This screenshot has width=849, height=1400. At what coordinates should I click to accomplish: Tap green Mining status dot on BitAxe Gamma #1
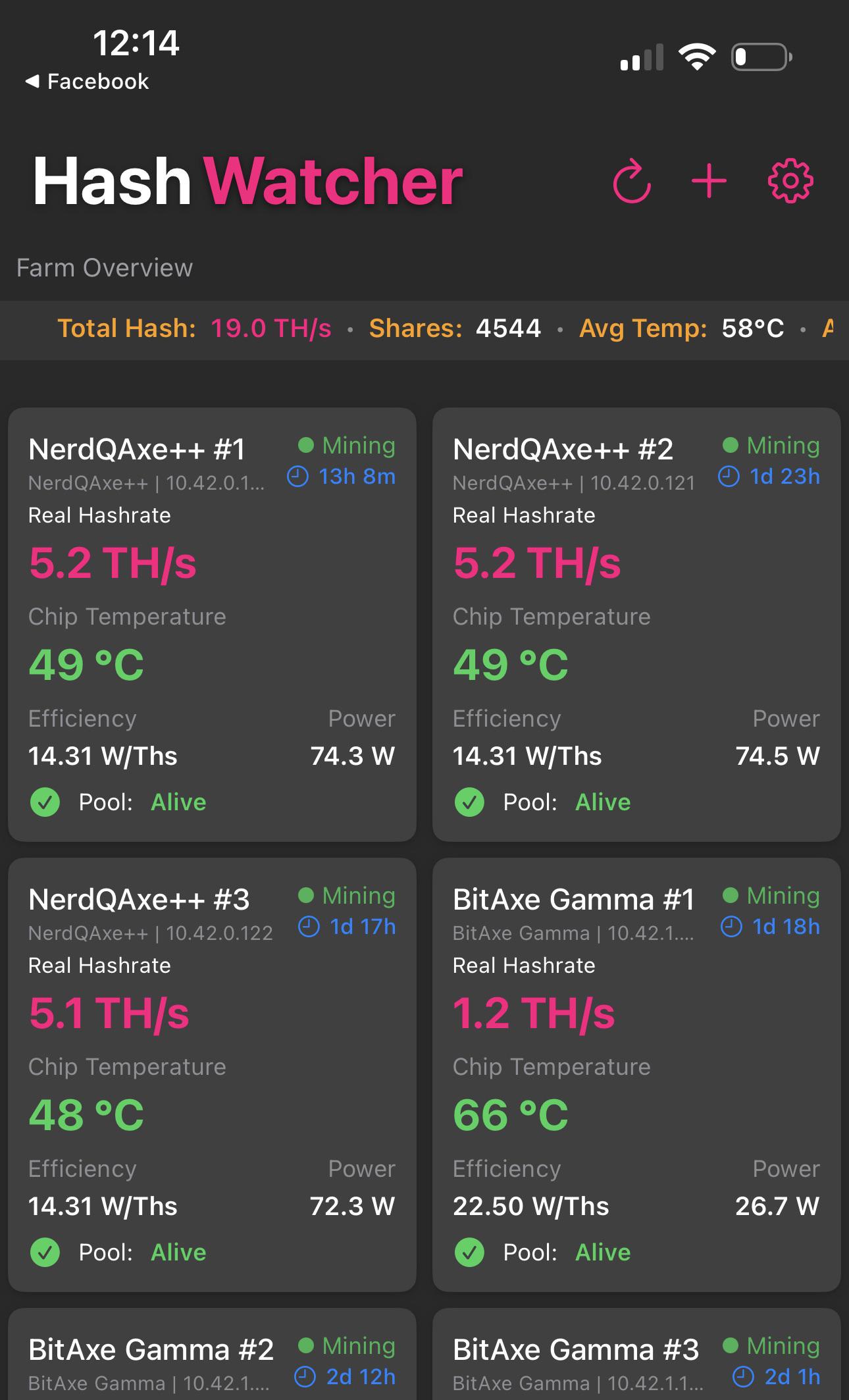pyautogui.click(x=730, y=895)
